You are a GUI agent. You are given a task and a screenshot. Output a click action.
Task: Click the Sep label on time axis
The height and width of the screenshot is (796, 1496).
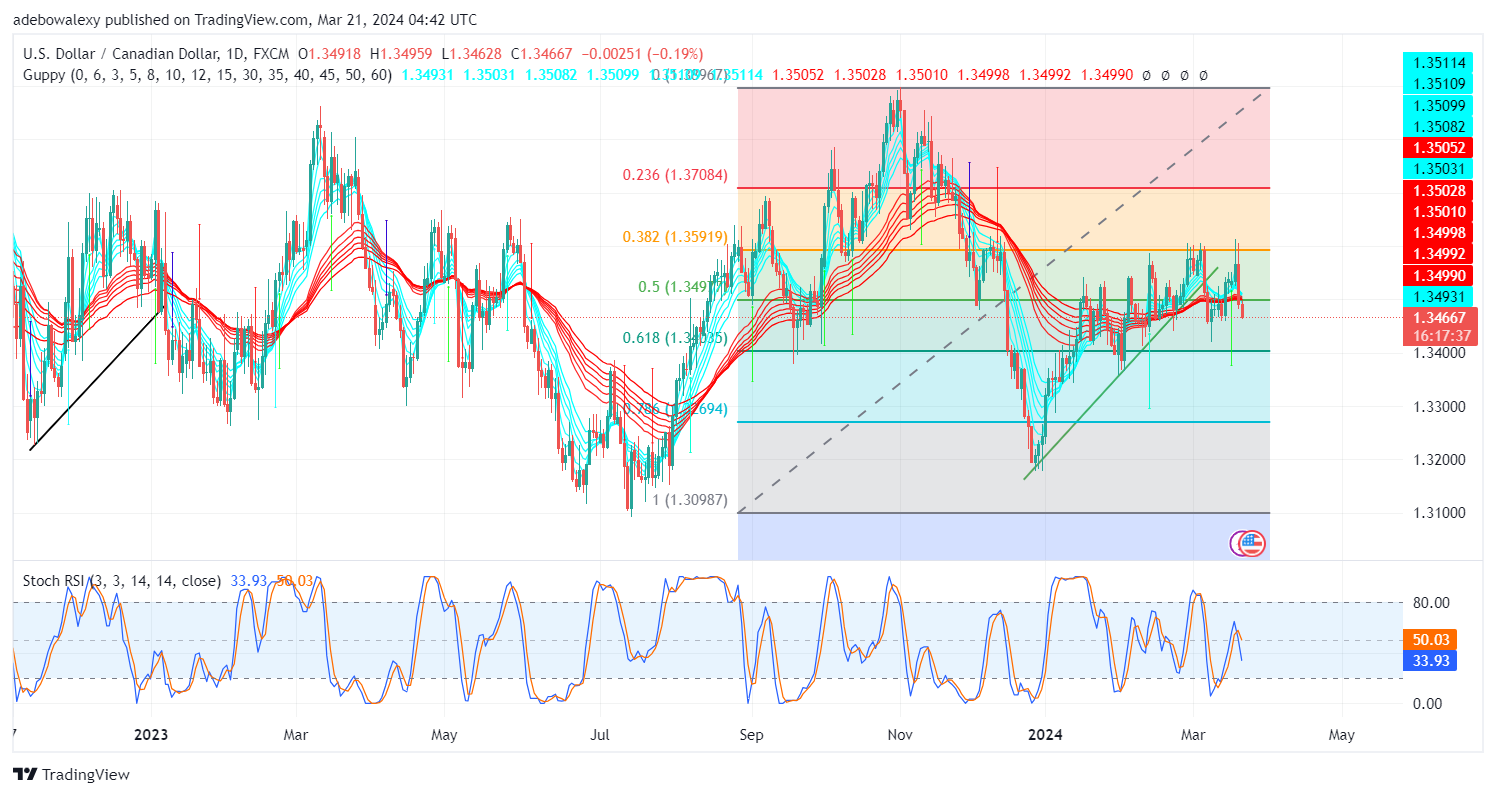pyautogui.click(x=751, y=735)
